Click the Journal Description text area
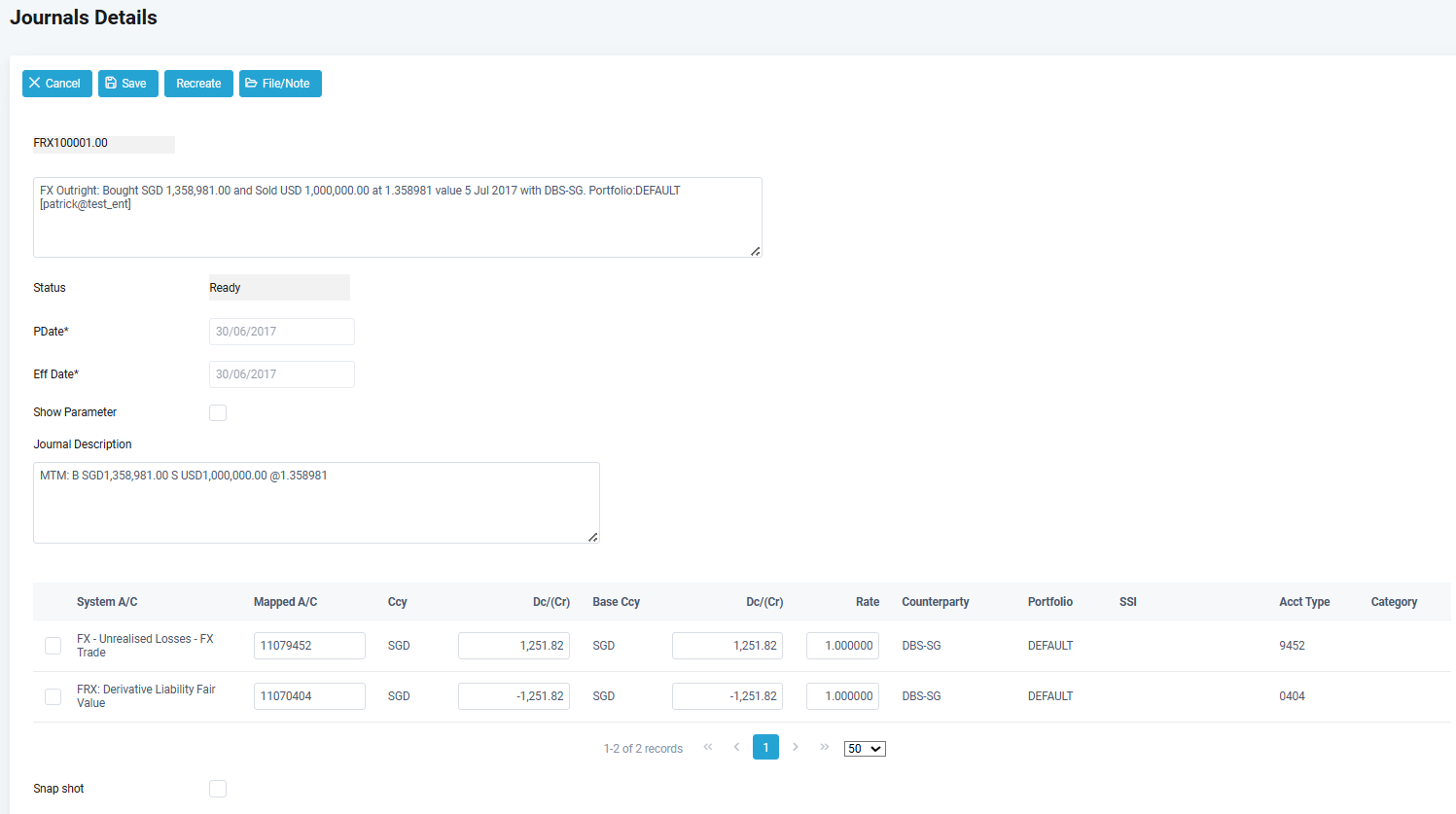The image size is (1456, 814). (x=316, y=503)
